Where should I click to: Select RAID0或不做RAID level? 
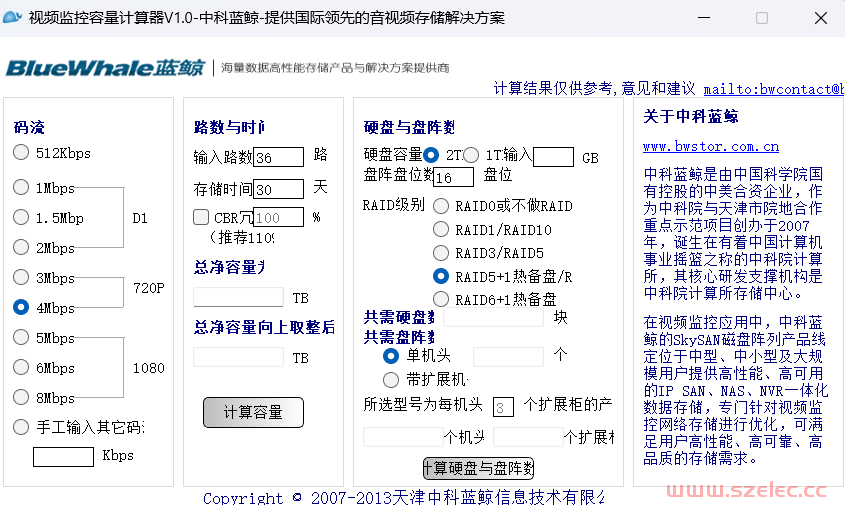pos(441,205)
